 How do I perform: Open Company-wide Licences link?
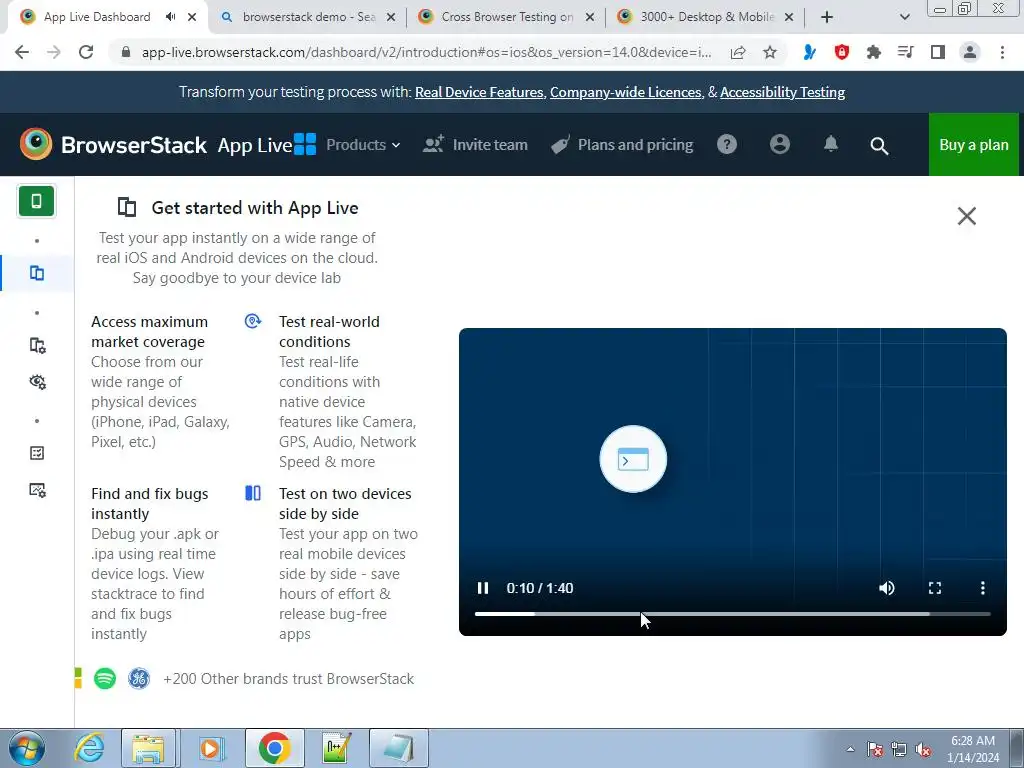625,93
